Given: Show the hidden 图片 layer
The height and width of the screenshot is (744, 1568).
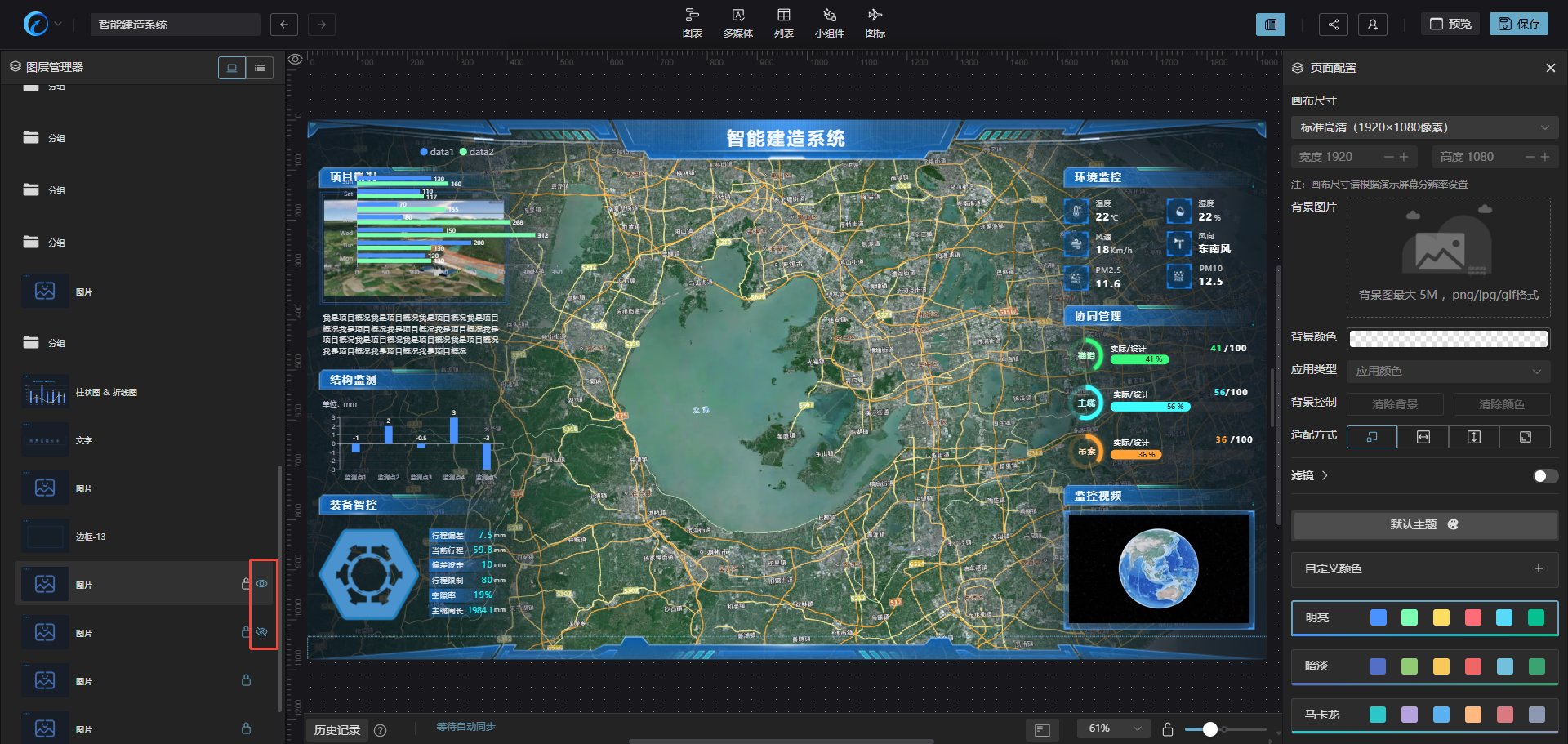Looking at the screenshot, I should (262, 632).
